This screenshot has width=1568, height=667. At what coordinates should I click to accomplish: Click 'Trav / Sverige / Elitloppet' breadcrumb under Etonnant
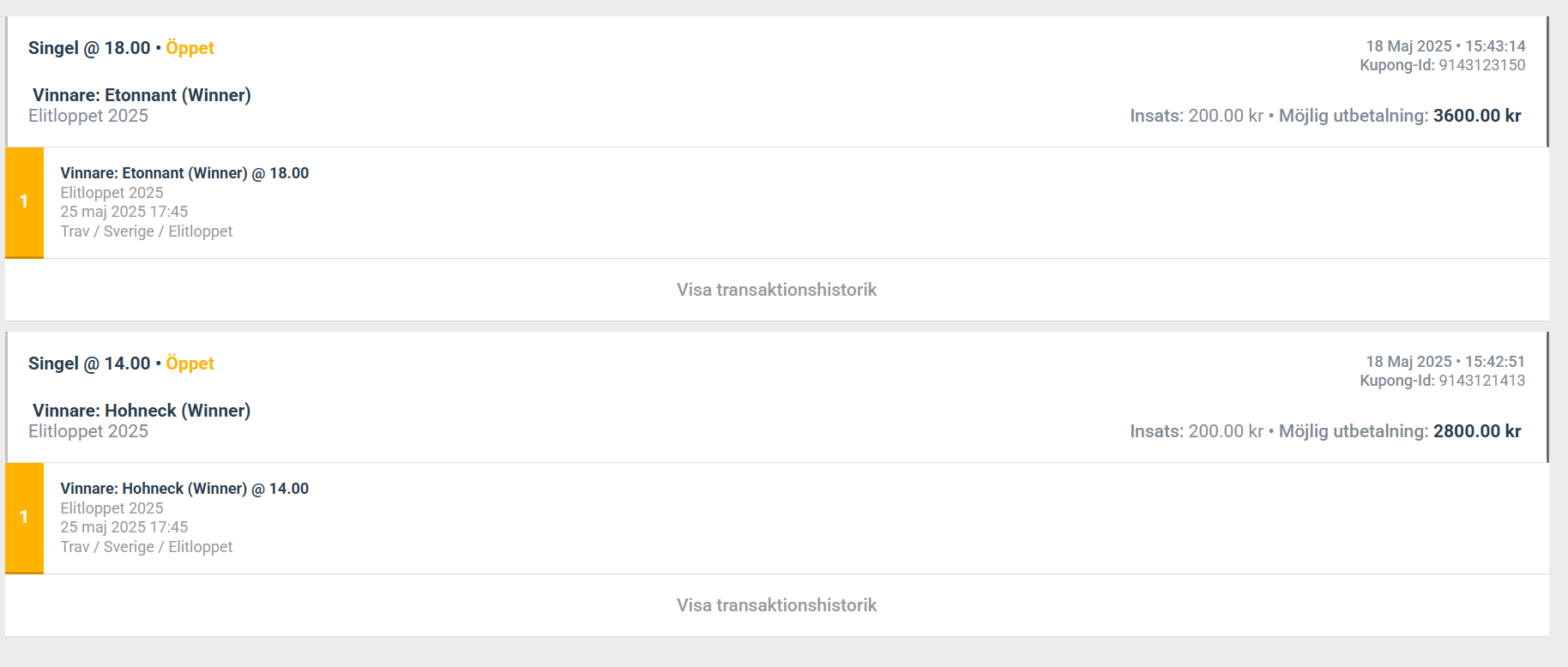(147, 231)
